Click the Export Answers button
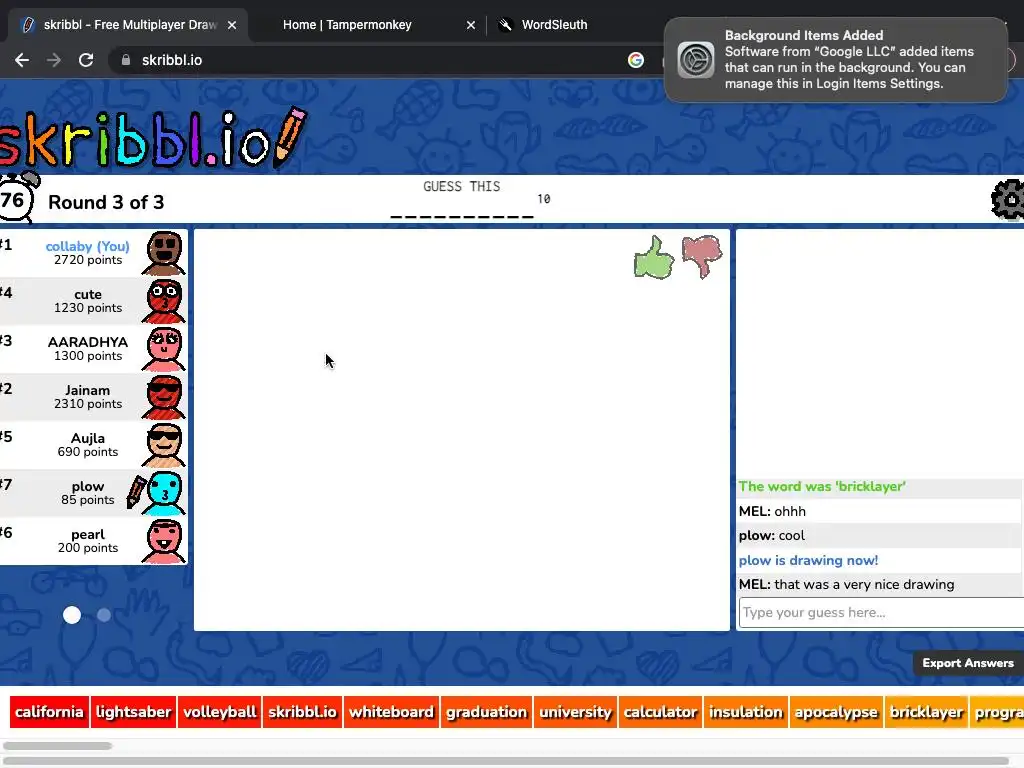1024x768 pixels. pyautogui.click(x=968, y=663)
